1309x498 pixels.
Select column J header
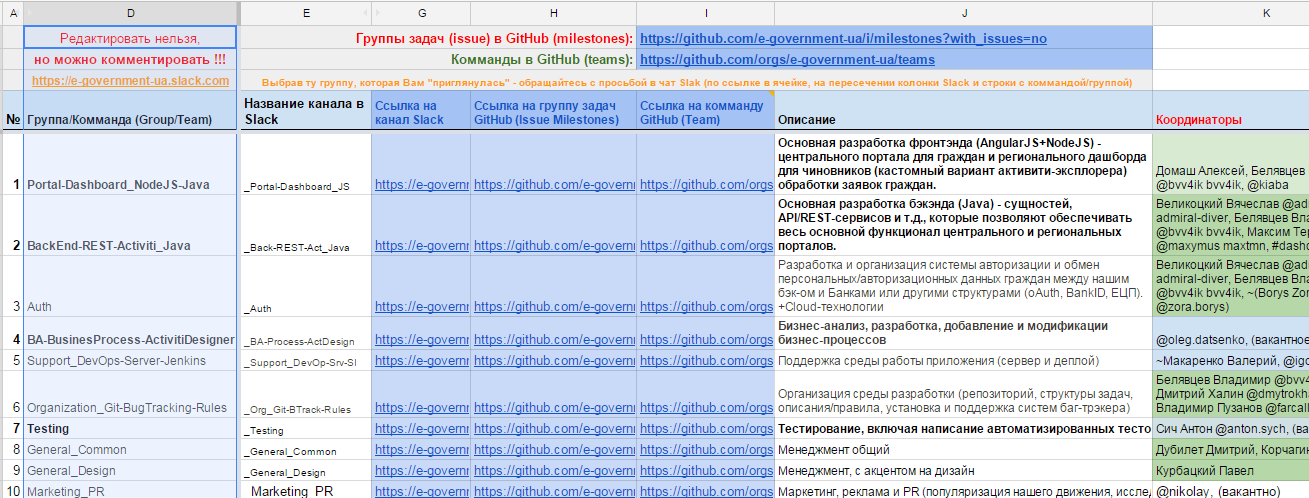[x=964, y=13]
